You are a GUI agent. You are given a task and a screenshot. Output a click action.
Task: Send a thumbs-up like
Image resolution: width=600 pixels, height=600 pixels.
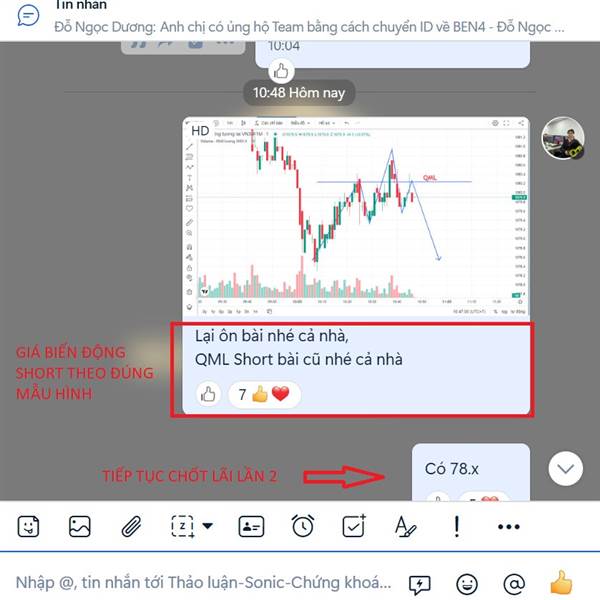[561, 583]
